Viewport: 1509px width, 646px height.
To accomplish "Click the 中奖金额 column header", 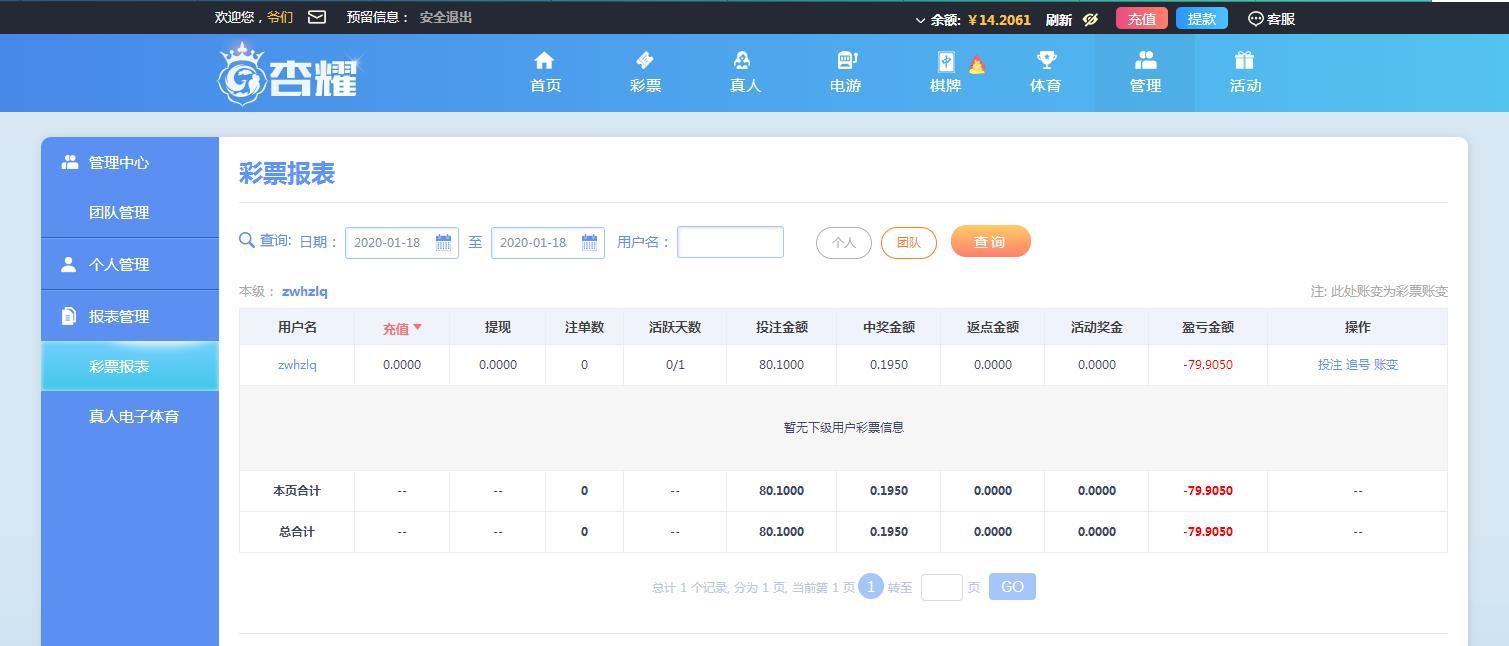I will click(x=889, y=327).
